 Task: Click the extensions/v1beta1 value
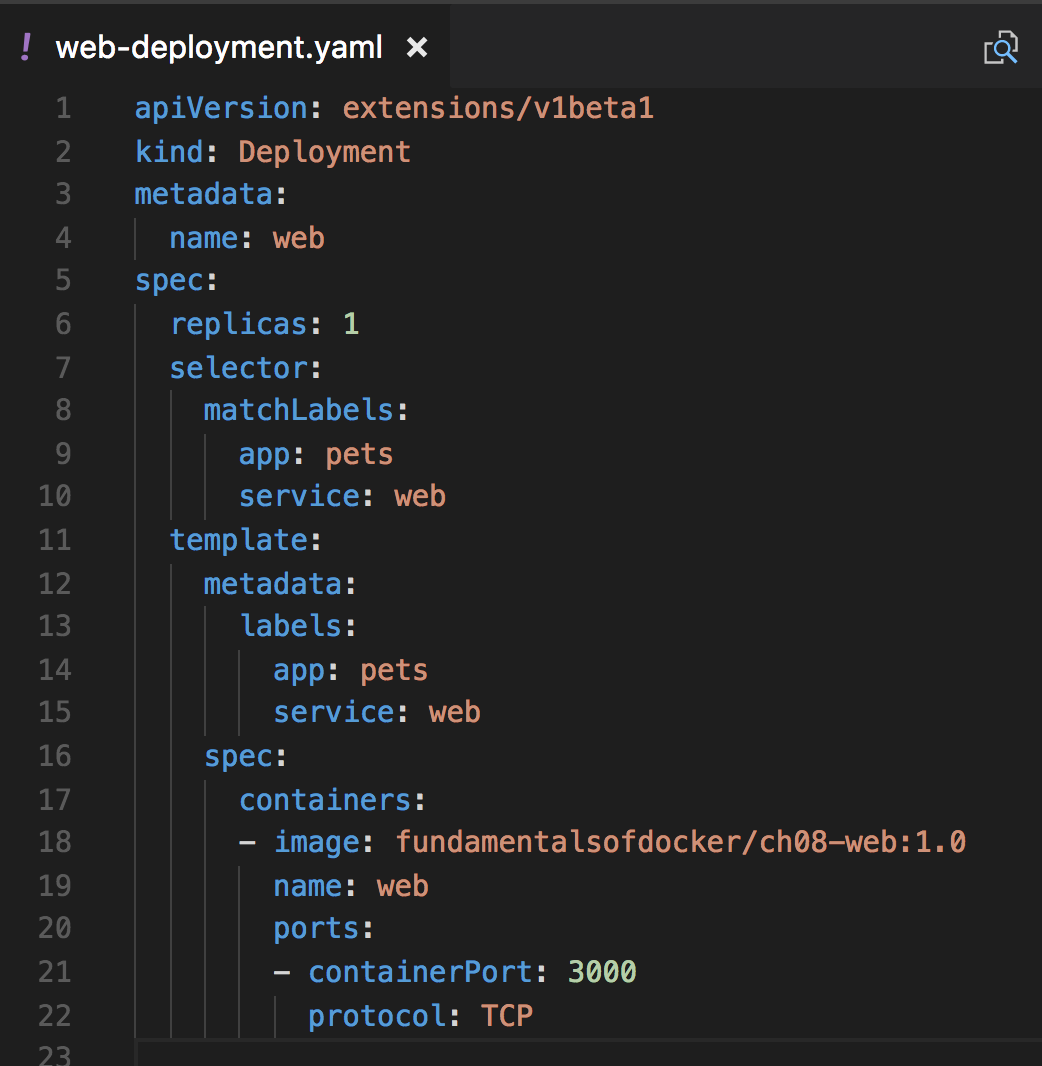pyautogui.click(x=498, y=109)
